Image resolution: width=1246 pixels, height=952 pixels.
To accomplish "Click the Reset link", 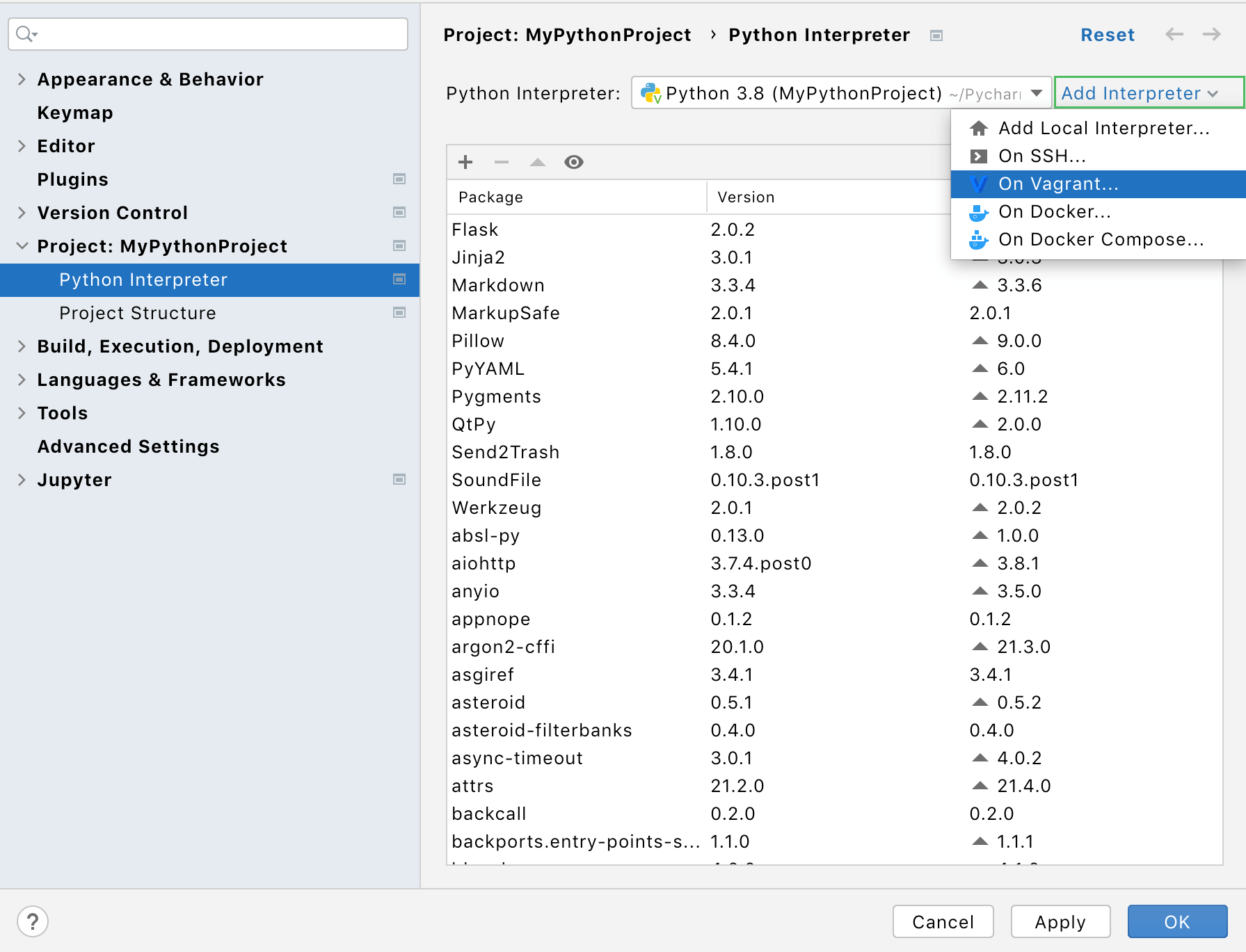I will coord(1108,35).
